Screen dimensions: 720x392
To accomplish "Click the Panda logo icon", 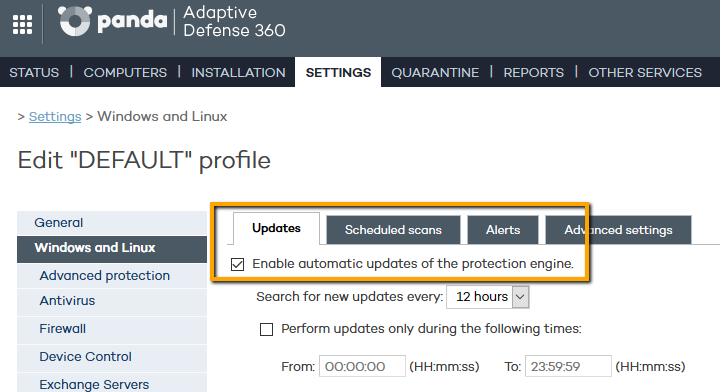I will (74, 21).
